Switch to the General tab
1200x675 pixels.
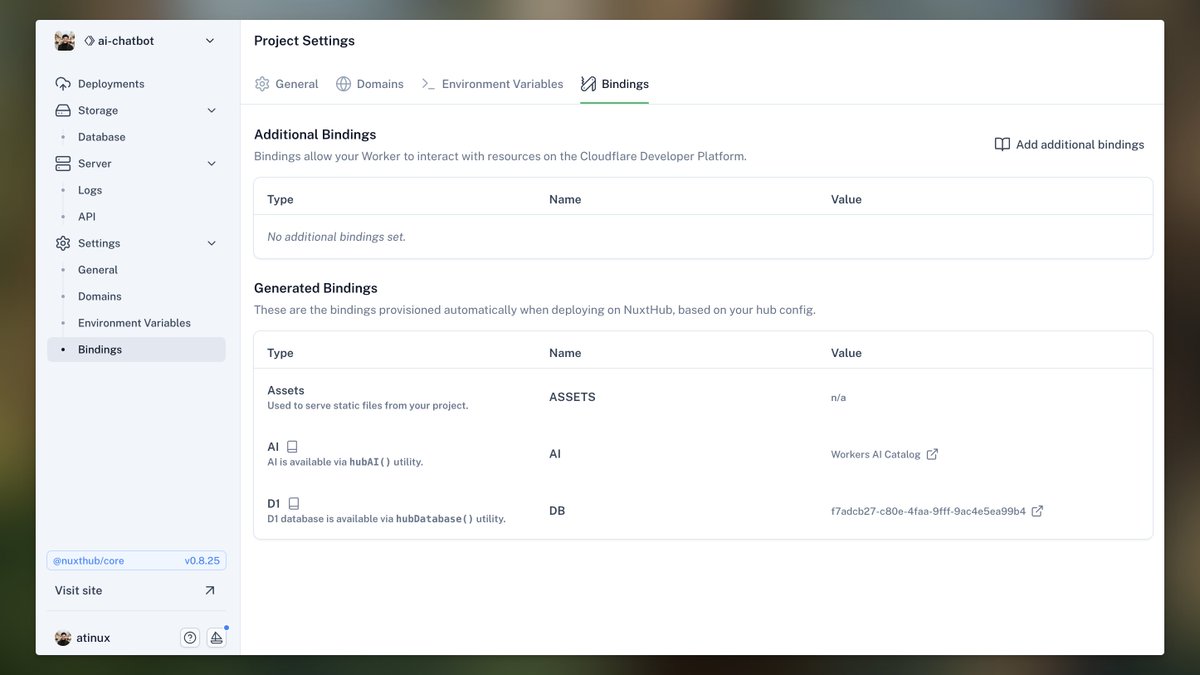(x=286, y=84)
